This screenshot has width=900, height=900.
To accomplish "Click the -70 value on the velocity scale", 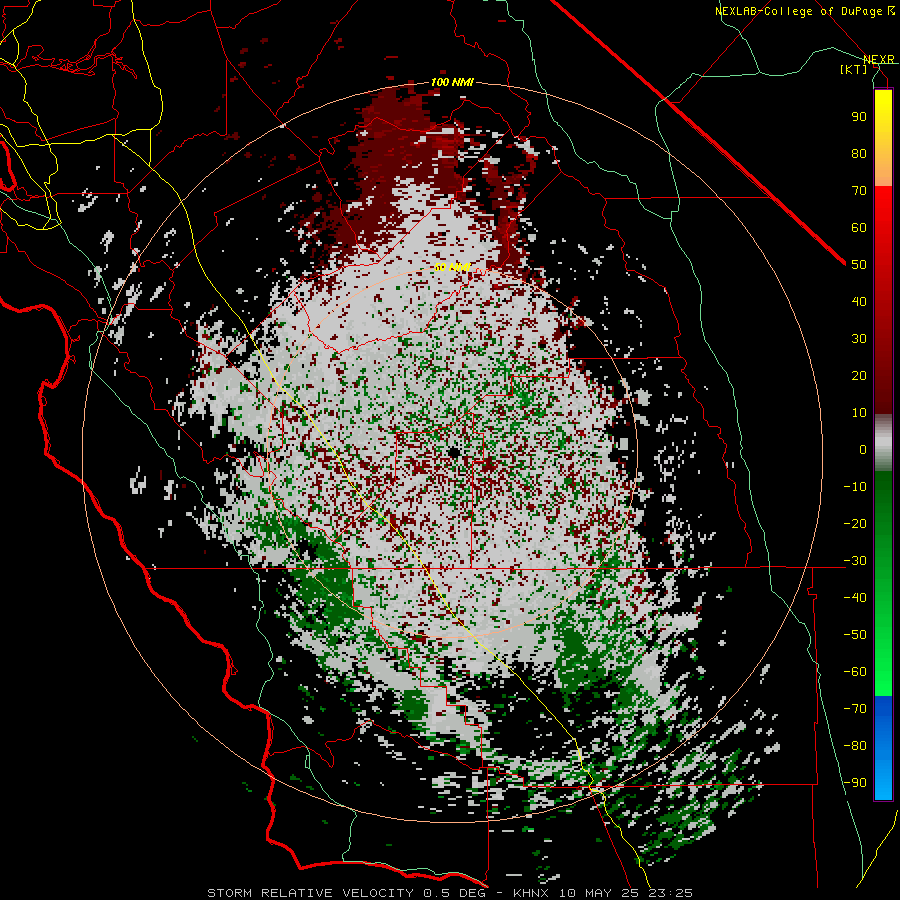I will pos(855,709).
